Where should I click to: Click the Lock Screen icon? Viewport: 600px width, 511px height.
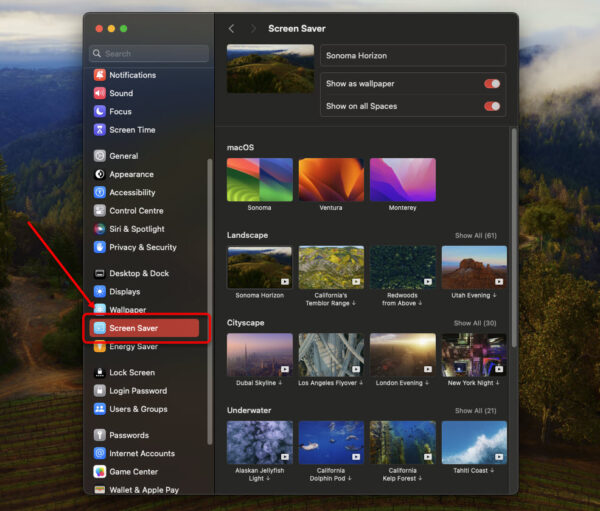[x=99, y=372]
